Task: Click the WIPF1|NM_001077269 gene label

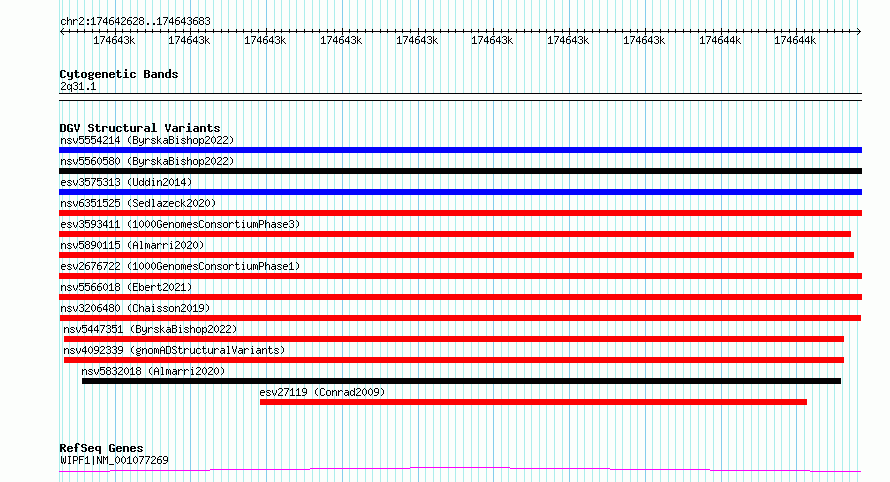Action: [x=114, y=460]
